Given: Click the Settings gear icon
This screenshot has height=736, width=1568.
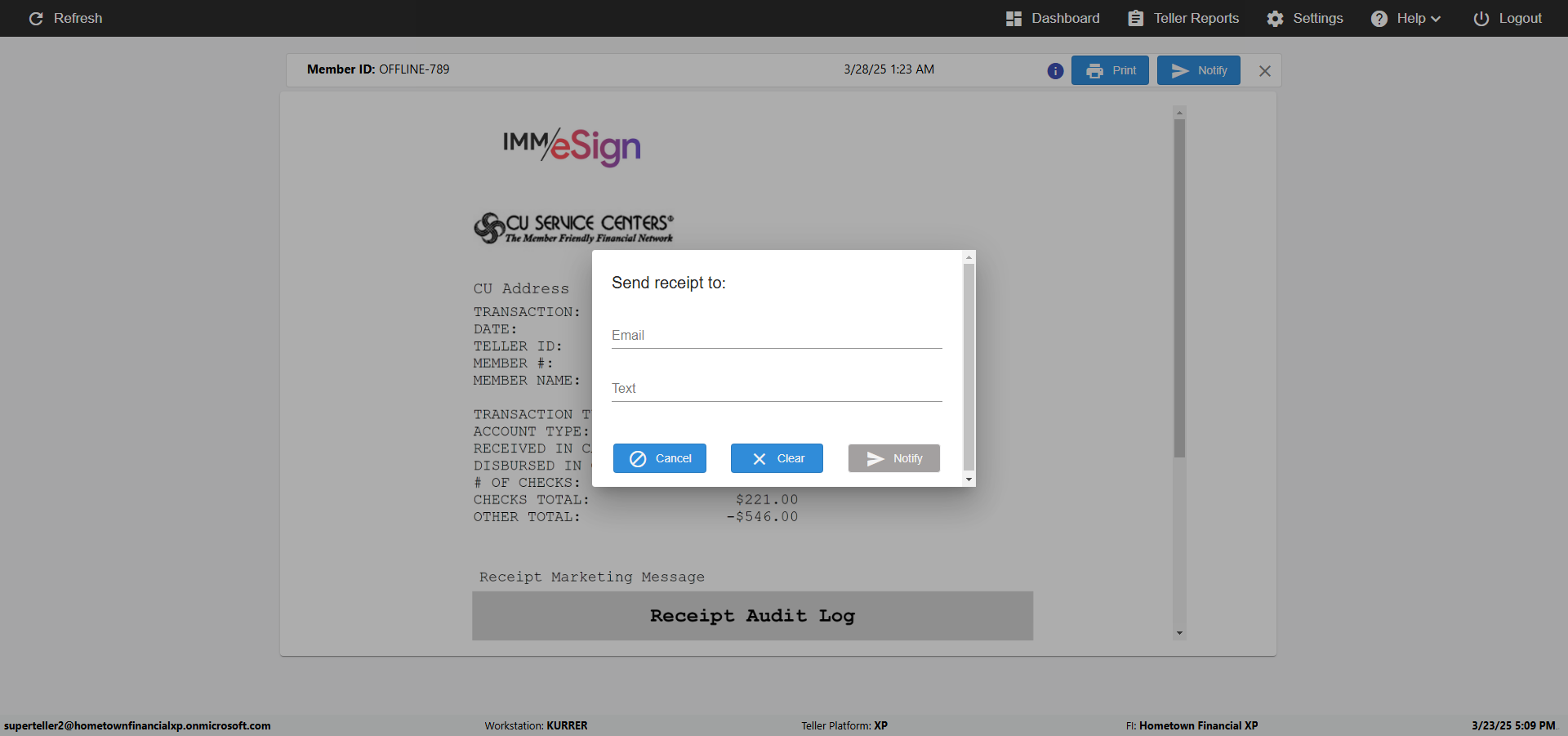Looking at the screenshot, I should pos(1276,18).
